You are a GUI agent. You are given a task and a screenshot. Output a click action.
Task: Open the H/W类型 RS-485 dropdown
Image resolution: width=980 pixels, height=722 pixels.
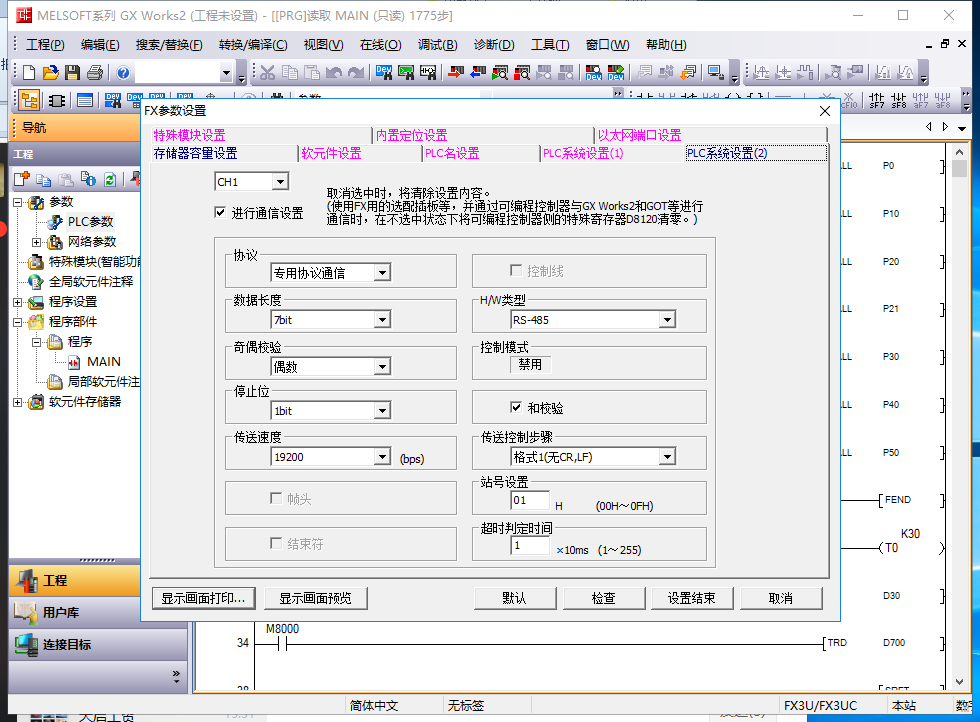coord(668,319)
